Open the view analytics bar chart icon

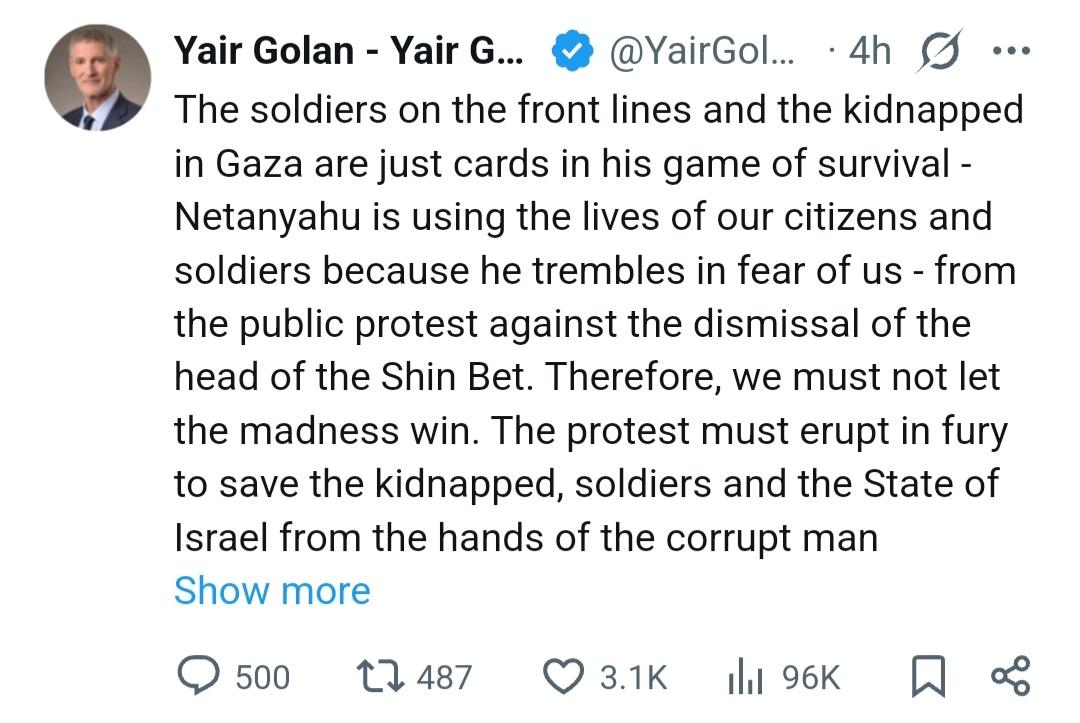coord(746,677)
